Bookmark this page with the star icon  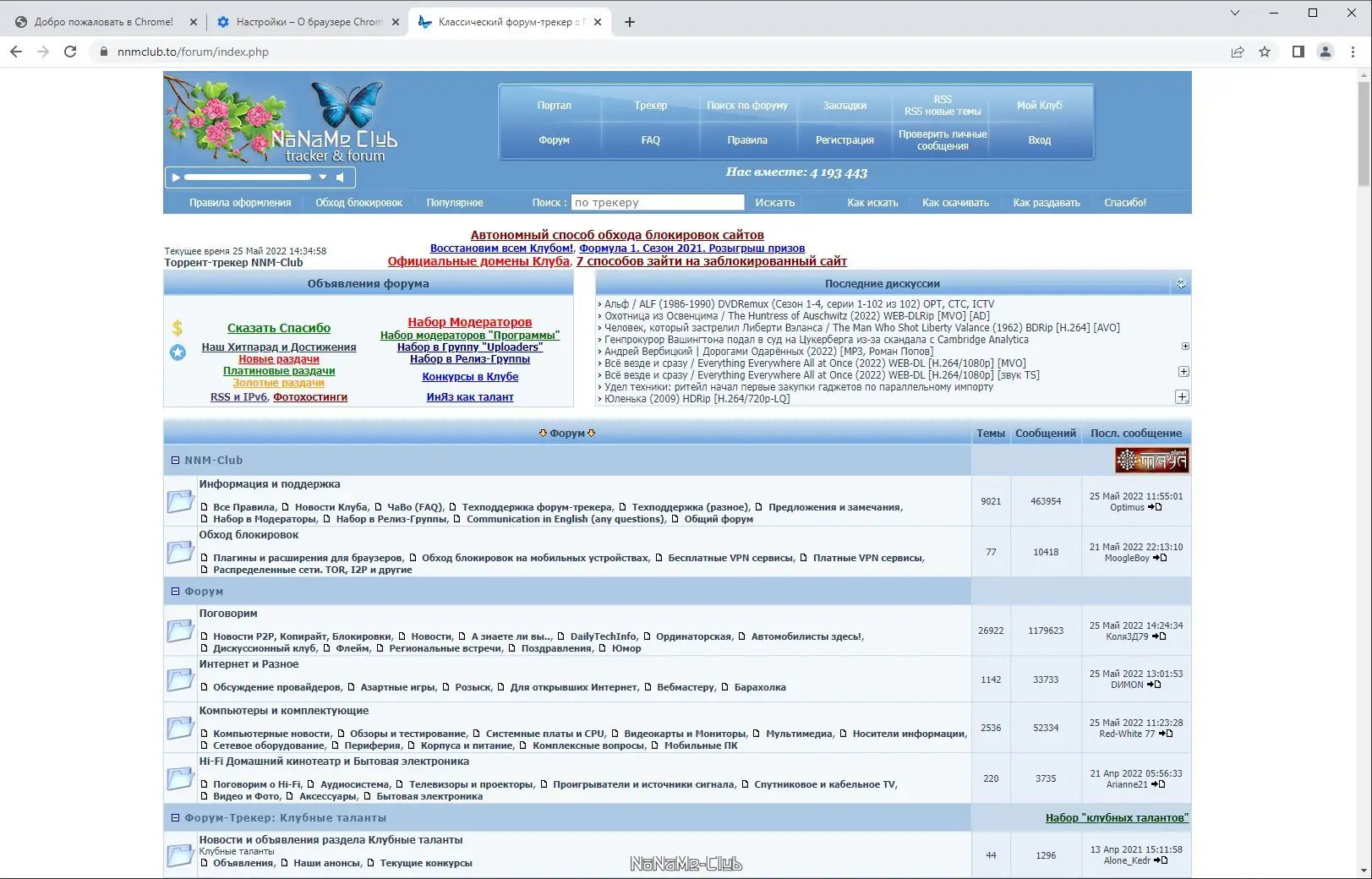[x=1265, y=52]
